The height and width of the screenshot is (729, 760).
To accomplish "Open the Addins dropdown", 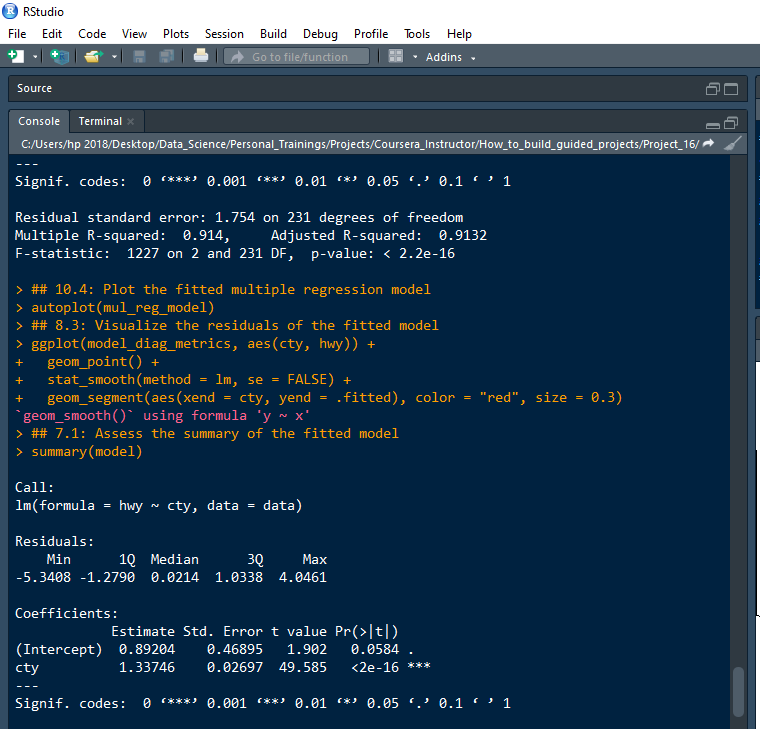I will click(x=450, y=57).
